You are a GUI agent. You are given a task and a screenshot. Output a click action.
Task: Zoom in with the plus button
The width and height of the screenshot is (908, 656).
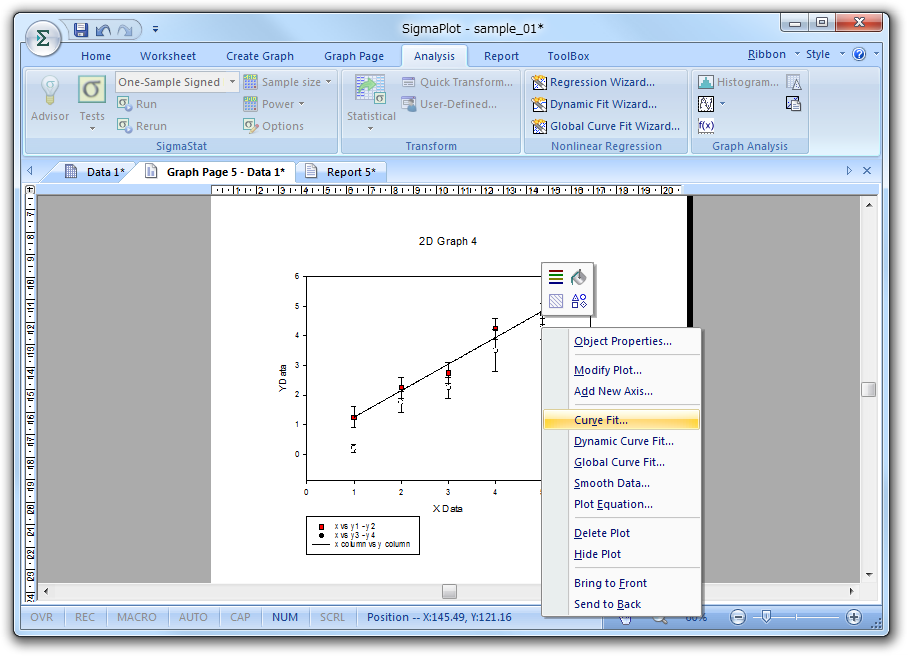click(854, 617)
